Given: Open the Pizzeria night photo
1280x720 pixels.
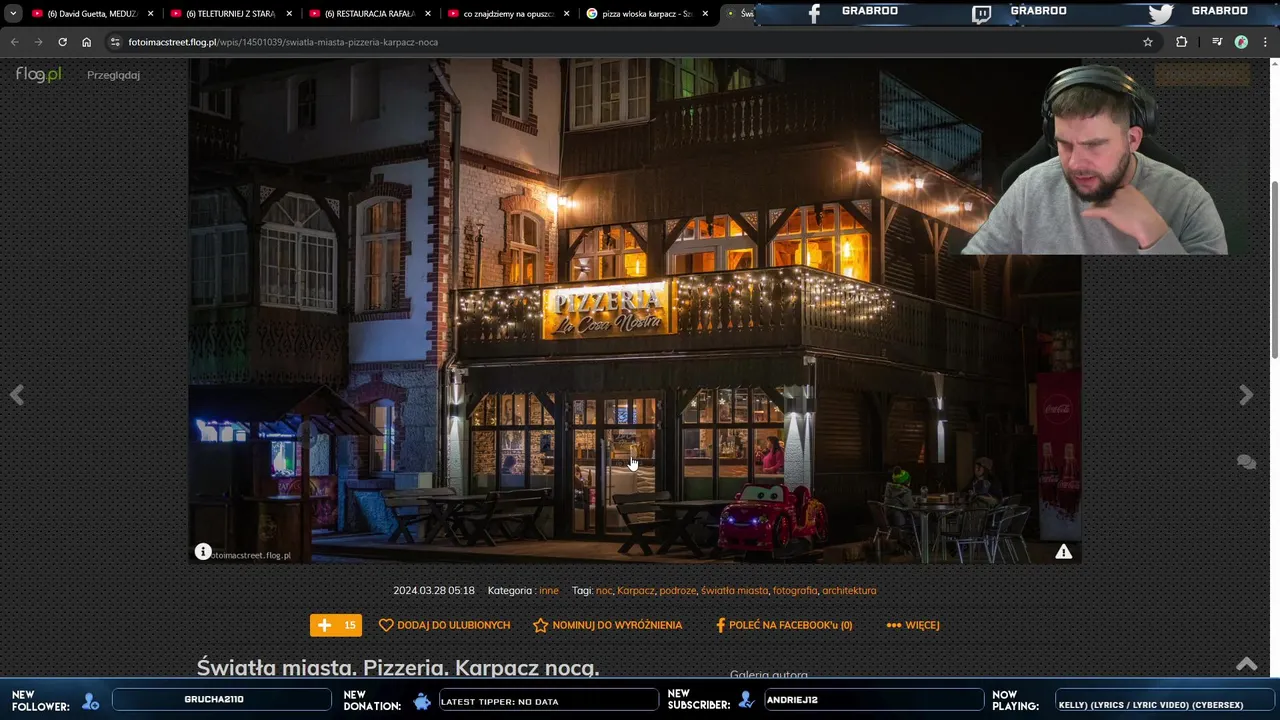Looking at the screenshot, I should 635,310.
